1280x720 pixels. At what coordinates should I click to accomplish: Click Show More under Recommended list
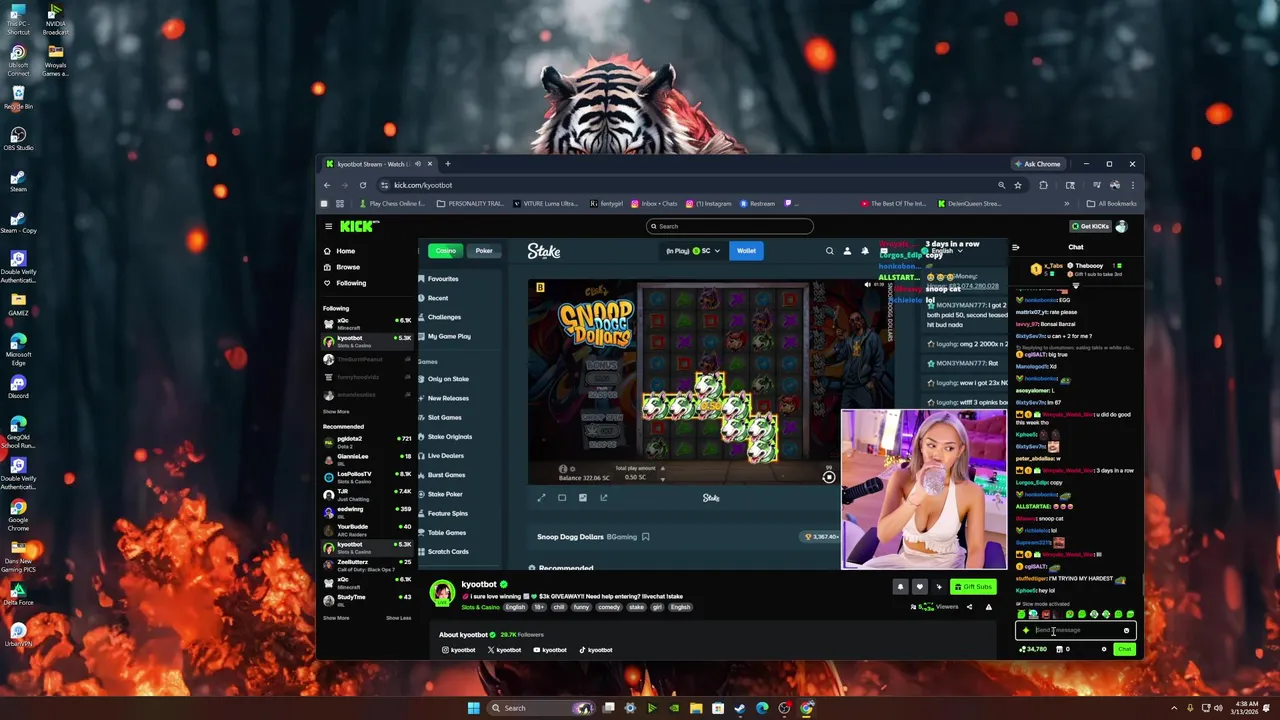336,618
